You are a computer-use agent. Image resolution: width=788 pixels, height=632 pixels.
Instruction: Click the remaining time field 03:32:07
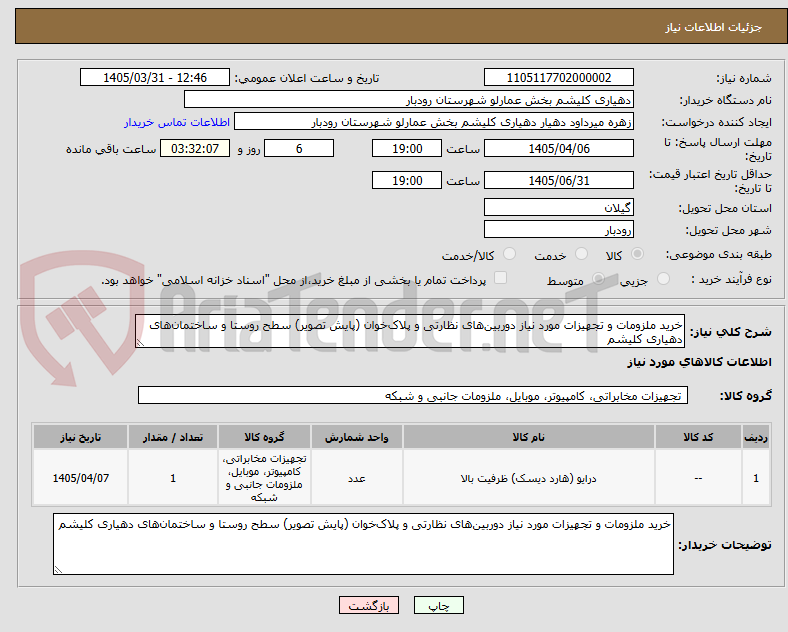point(195,148)
